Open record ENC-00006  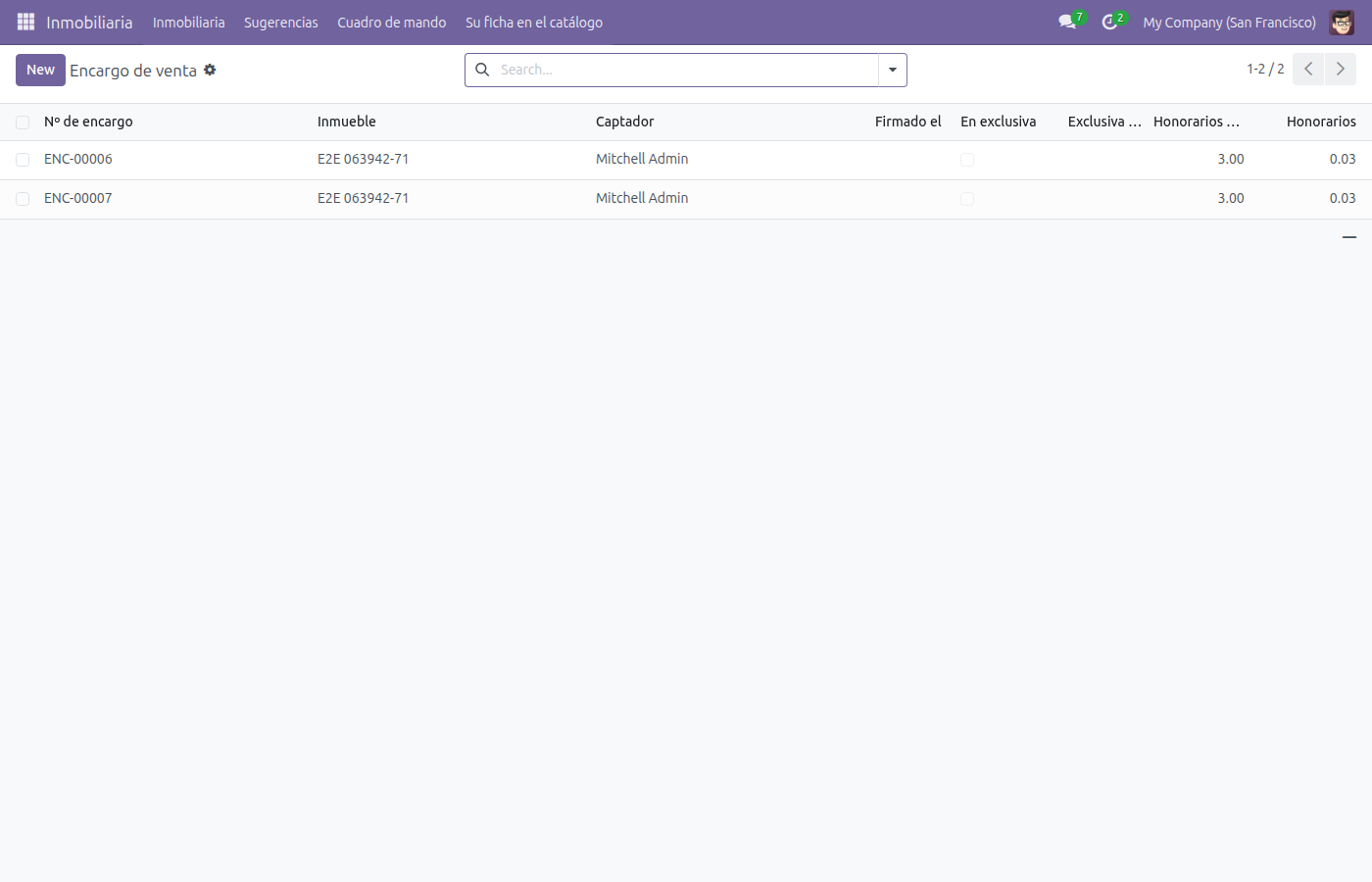(78, 159)
